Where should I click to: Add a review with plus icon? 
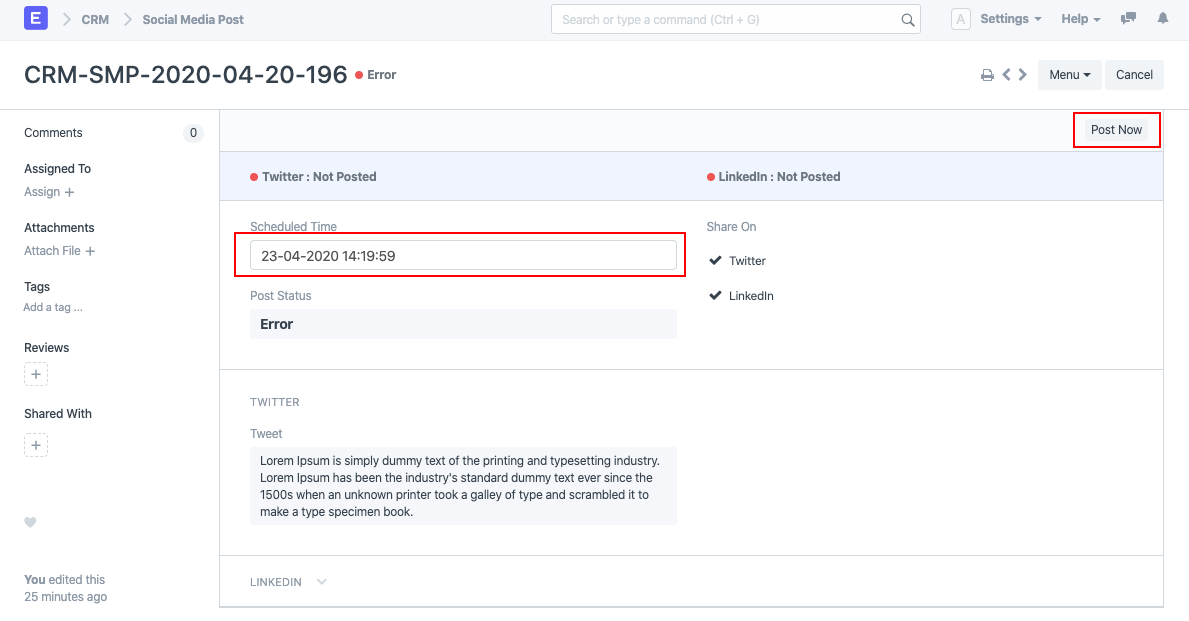[36, 375]
